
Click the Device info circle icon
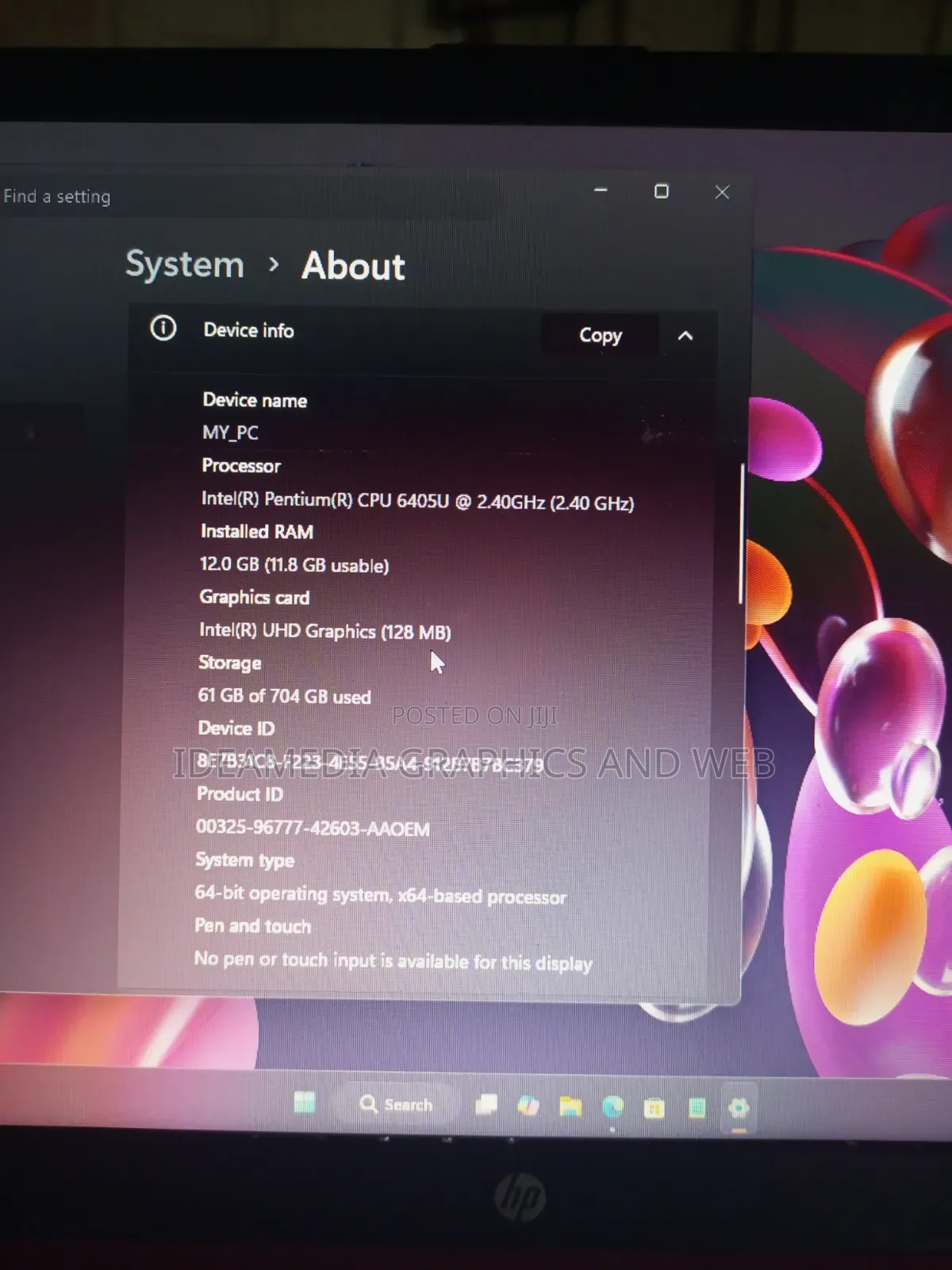tap(163, 328)
